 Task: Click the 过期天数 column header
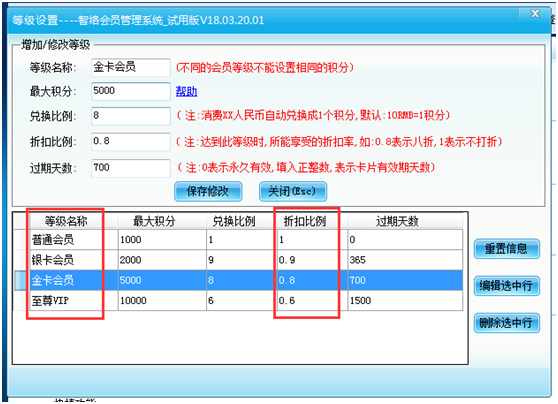[x=405, y=221]
